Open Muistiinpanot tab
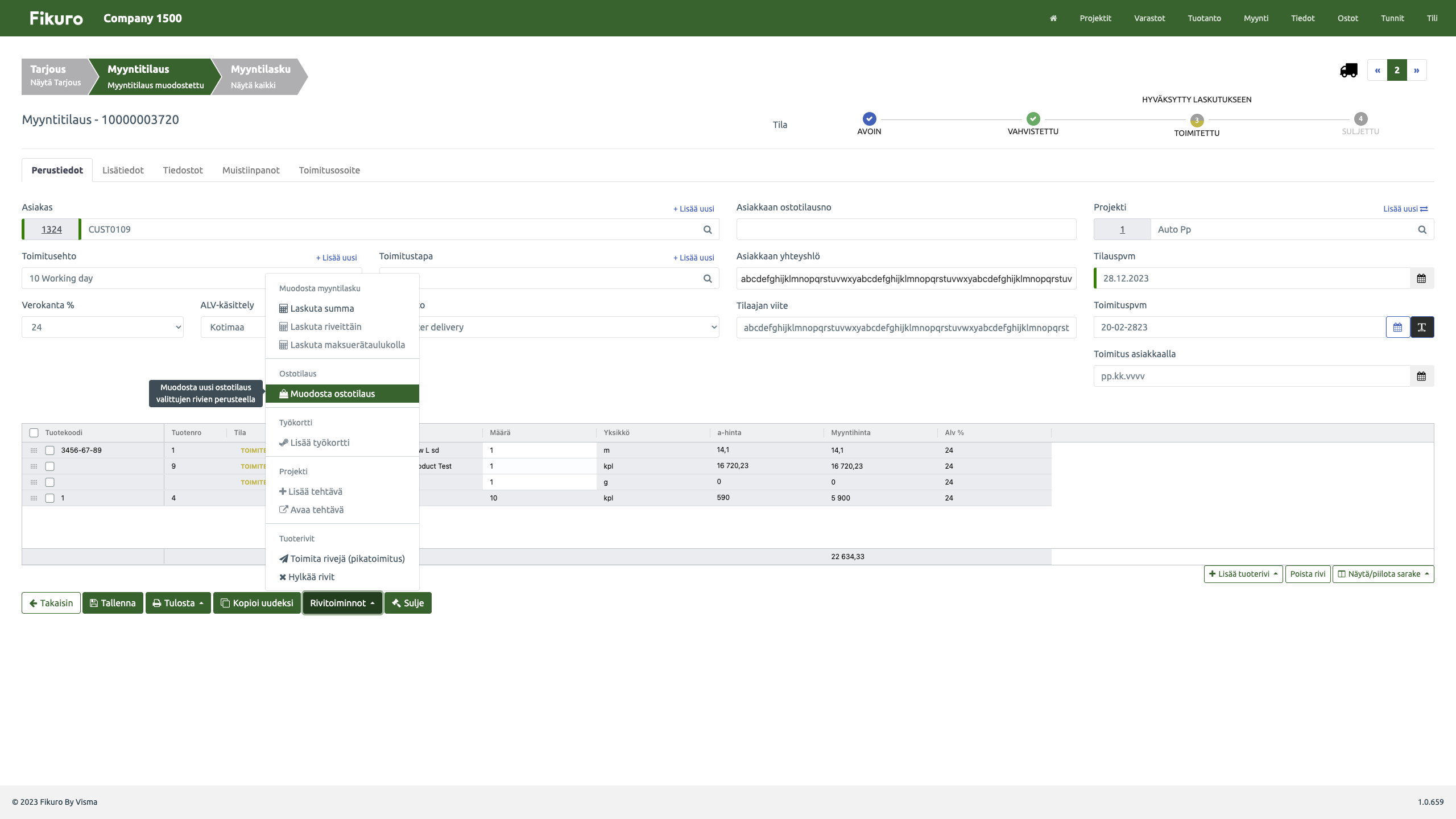 [x=251, y=170]
